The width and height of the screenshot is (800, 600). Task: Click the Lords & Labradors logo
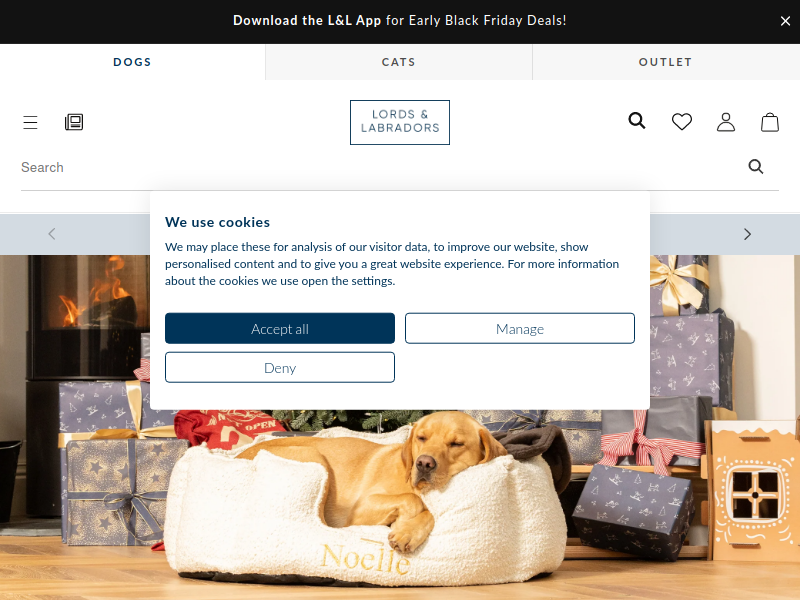(x=399, y=122)
